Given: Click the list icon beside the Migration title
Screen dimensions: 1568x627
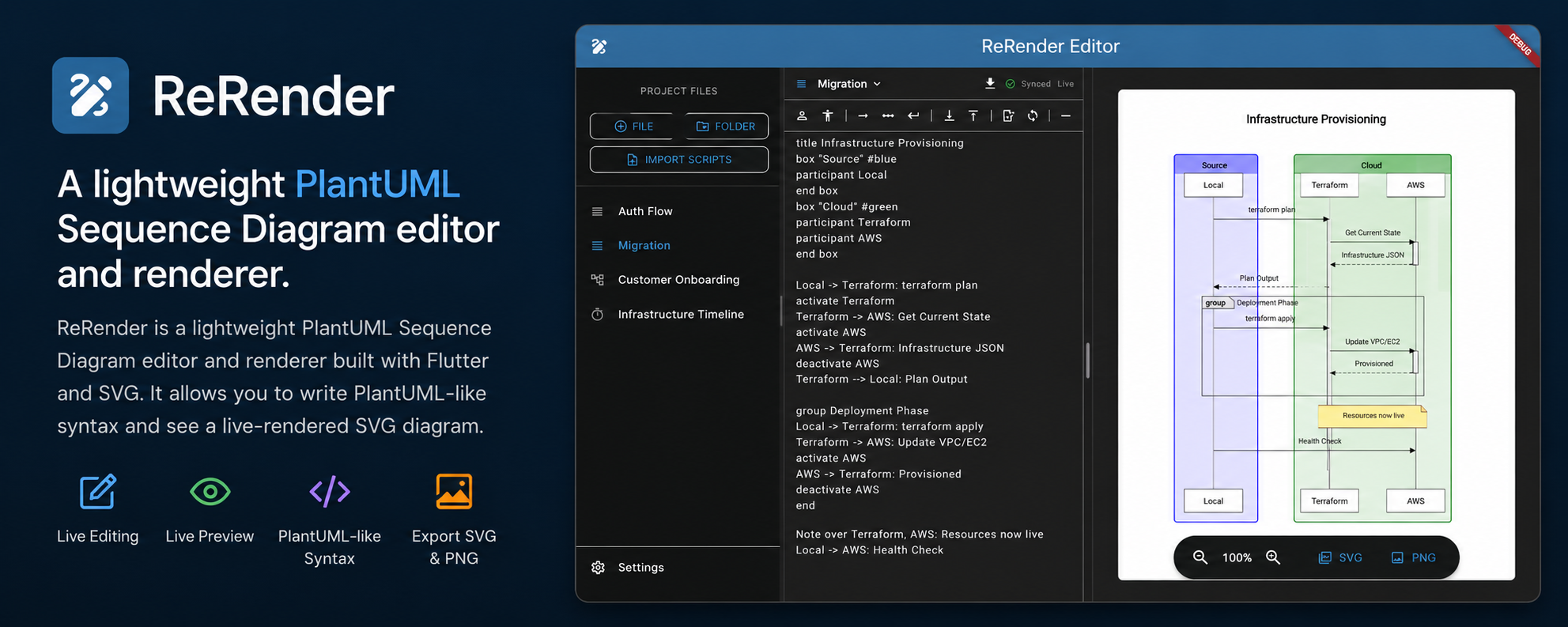Looking at the screenshot, I should (801, 84).
